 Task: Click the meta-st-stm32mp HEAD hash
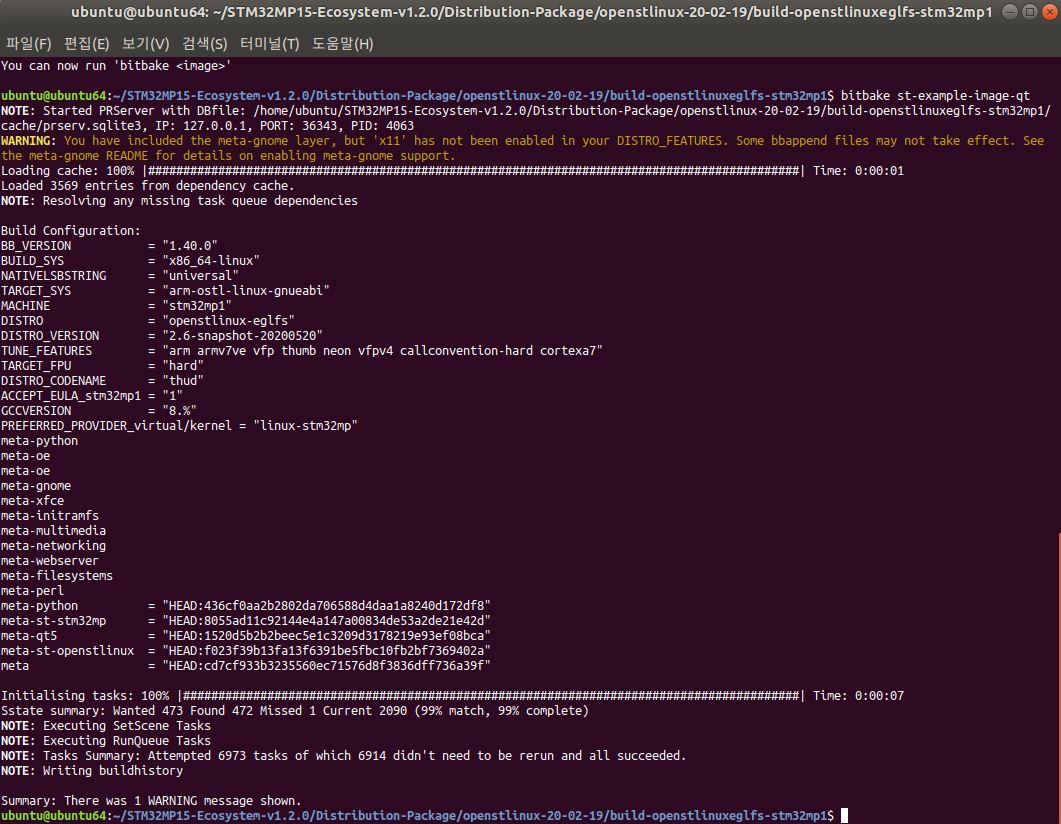point(326,620)
